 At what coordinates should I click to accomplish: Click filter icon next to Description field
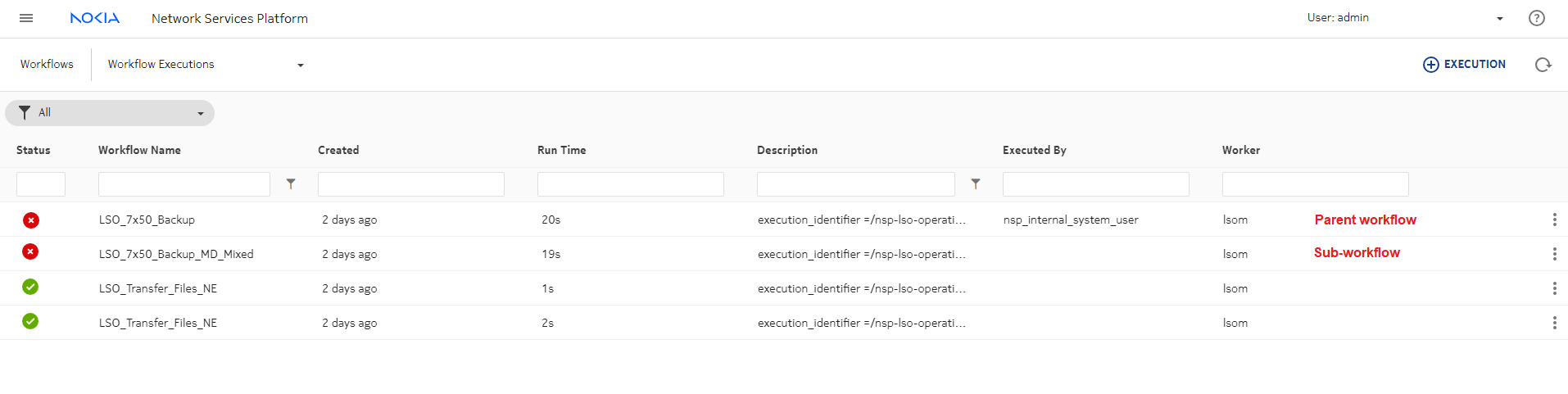pos(975,184)
